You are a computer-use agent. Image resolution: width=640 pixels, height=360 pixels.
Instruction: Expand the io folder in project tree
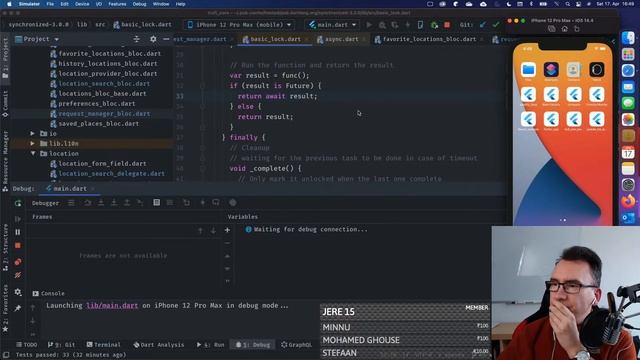[x=32, y=133]
